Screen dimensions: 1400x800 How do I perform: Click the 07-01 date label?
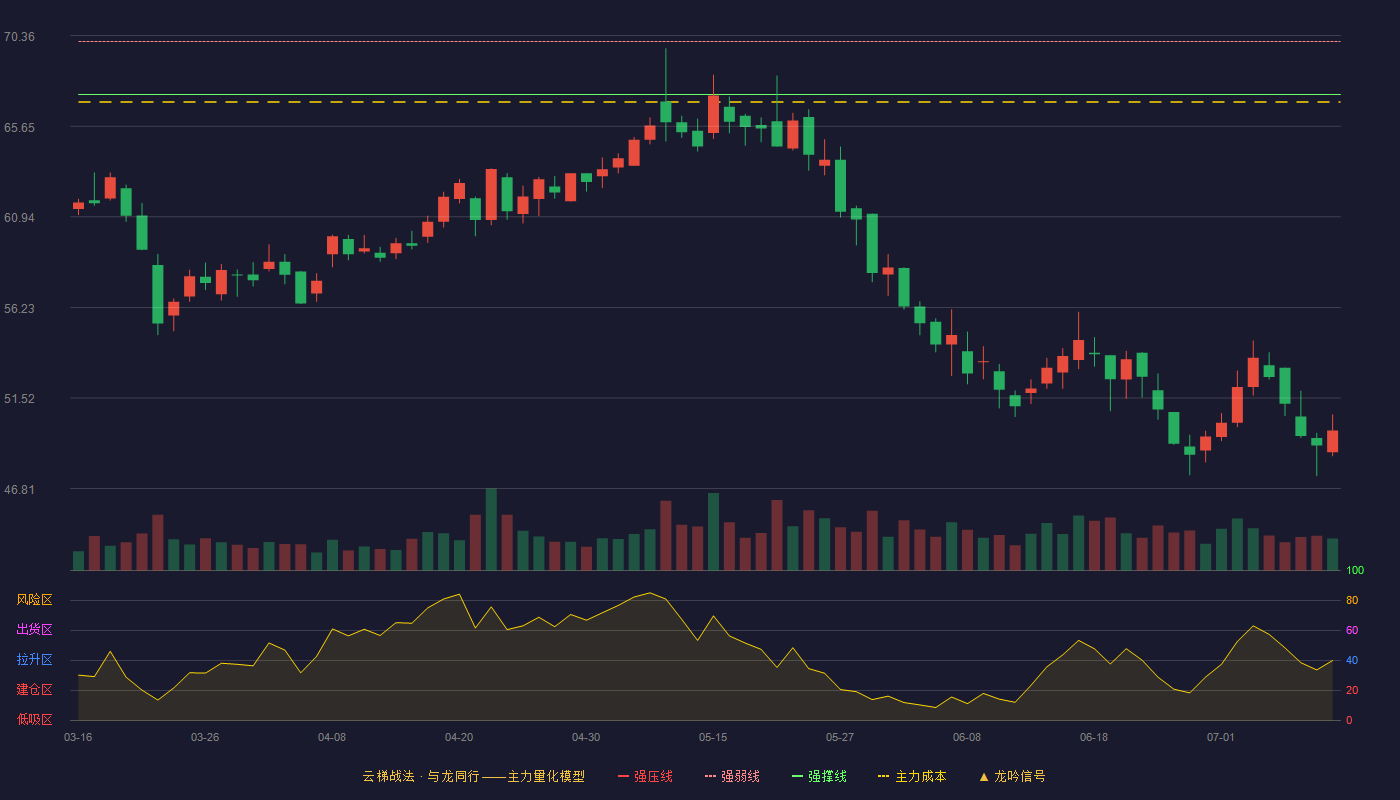click(x=1221, y=737)
